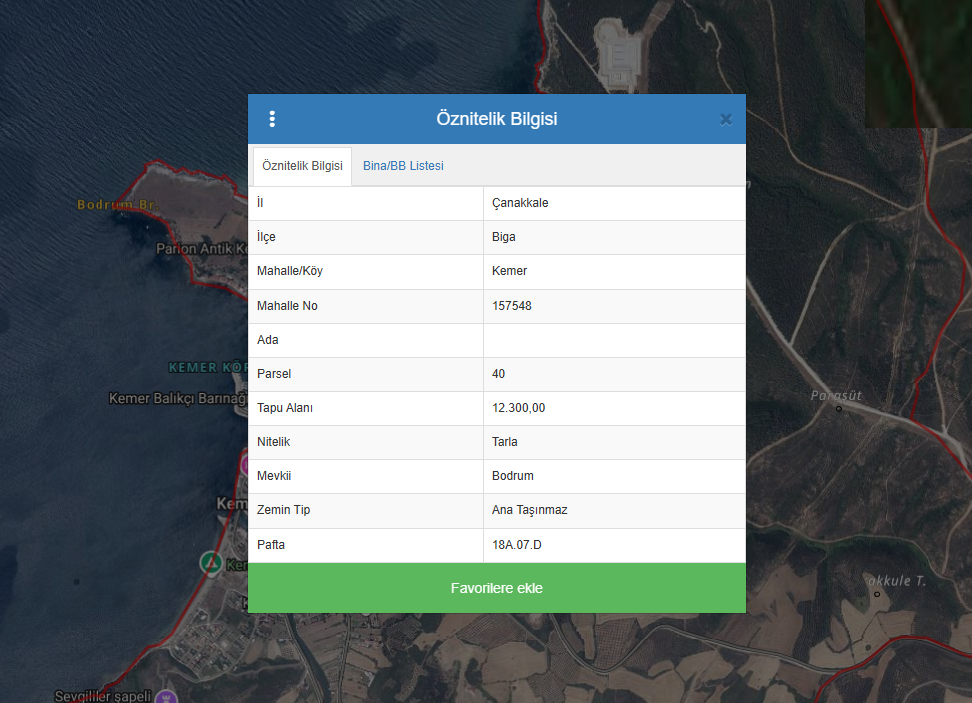Click the satellite imagery tile in top-right corner
Viewport: 972px width, 703px height.
click(918, 63)
